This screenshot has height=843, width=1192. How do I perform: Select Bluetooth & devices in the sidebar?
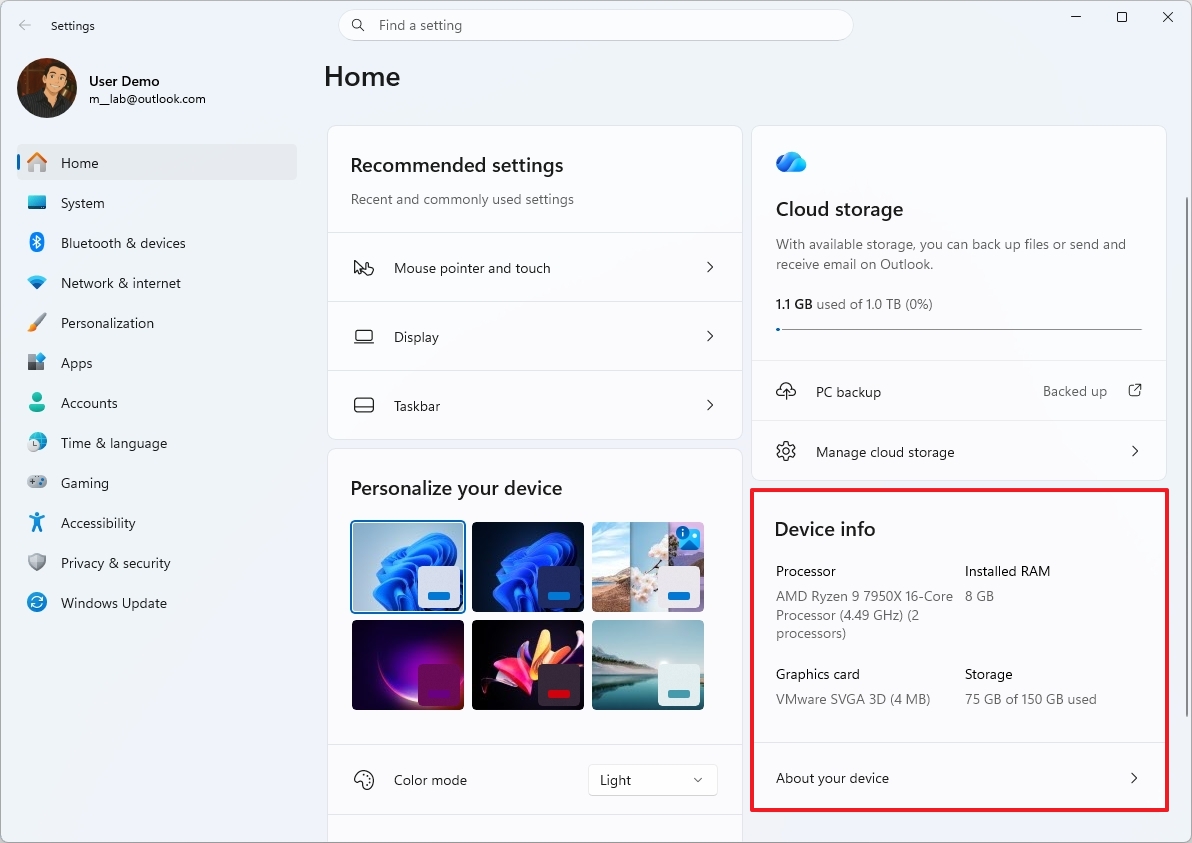coord(123,243)
